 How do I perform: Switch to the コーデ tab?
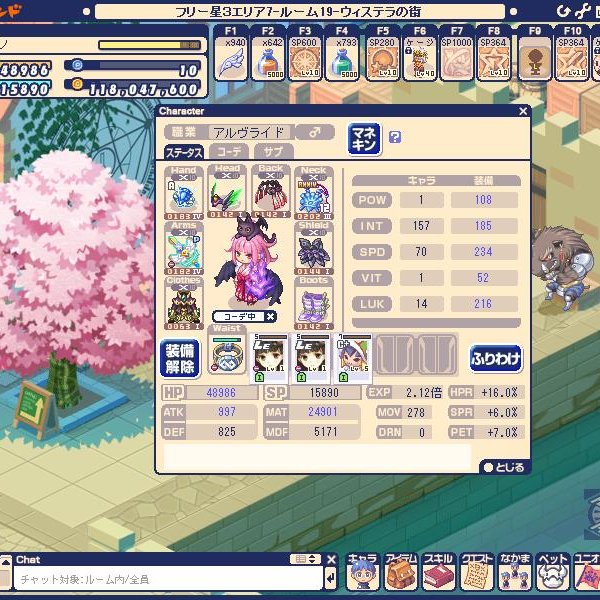(x=229, y=152)
